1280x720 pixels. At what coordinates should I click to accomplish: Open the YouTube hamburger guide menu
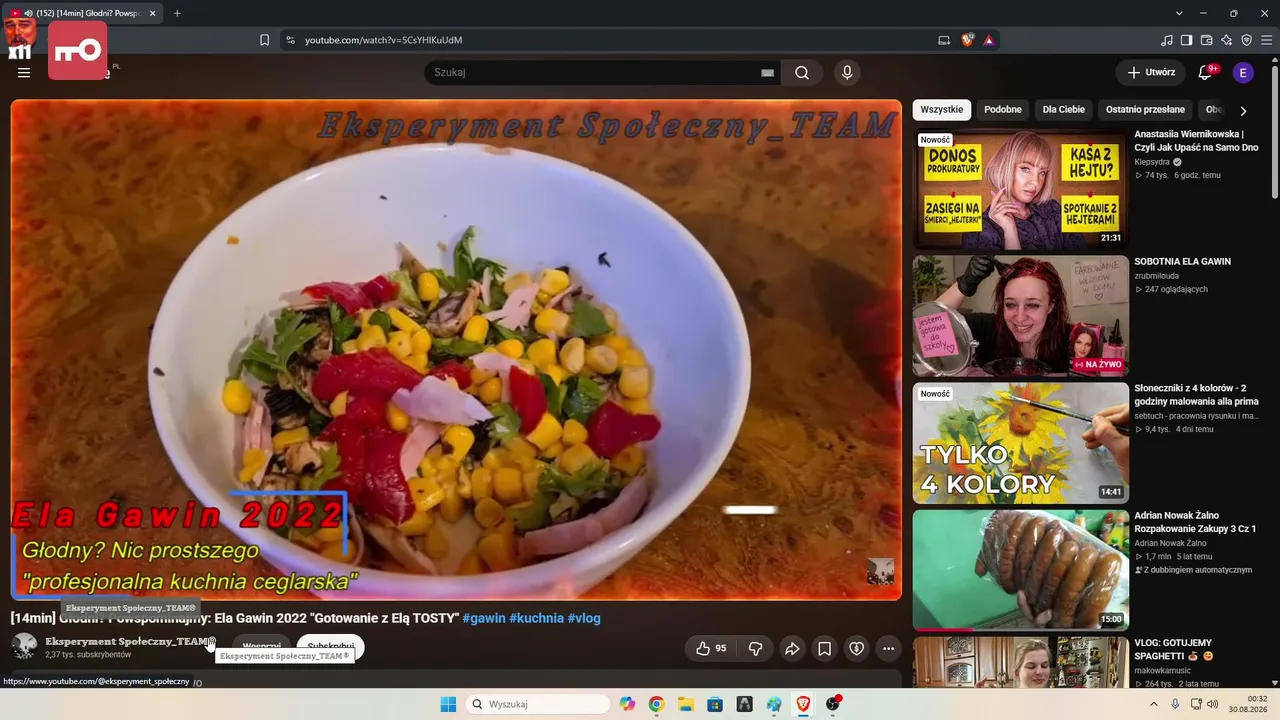tap(24, 73)
